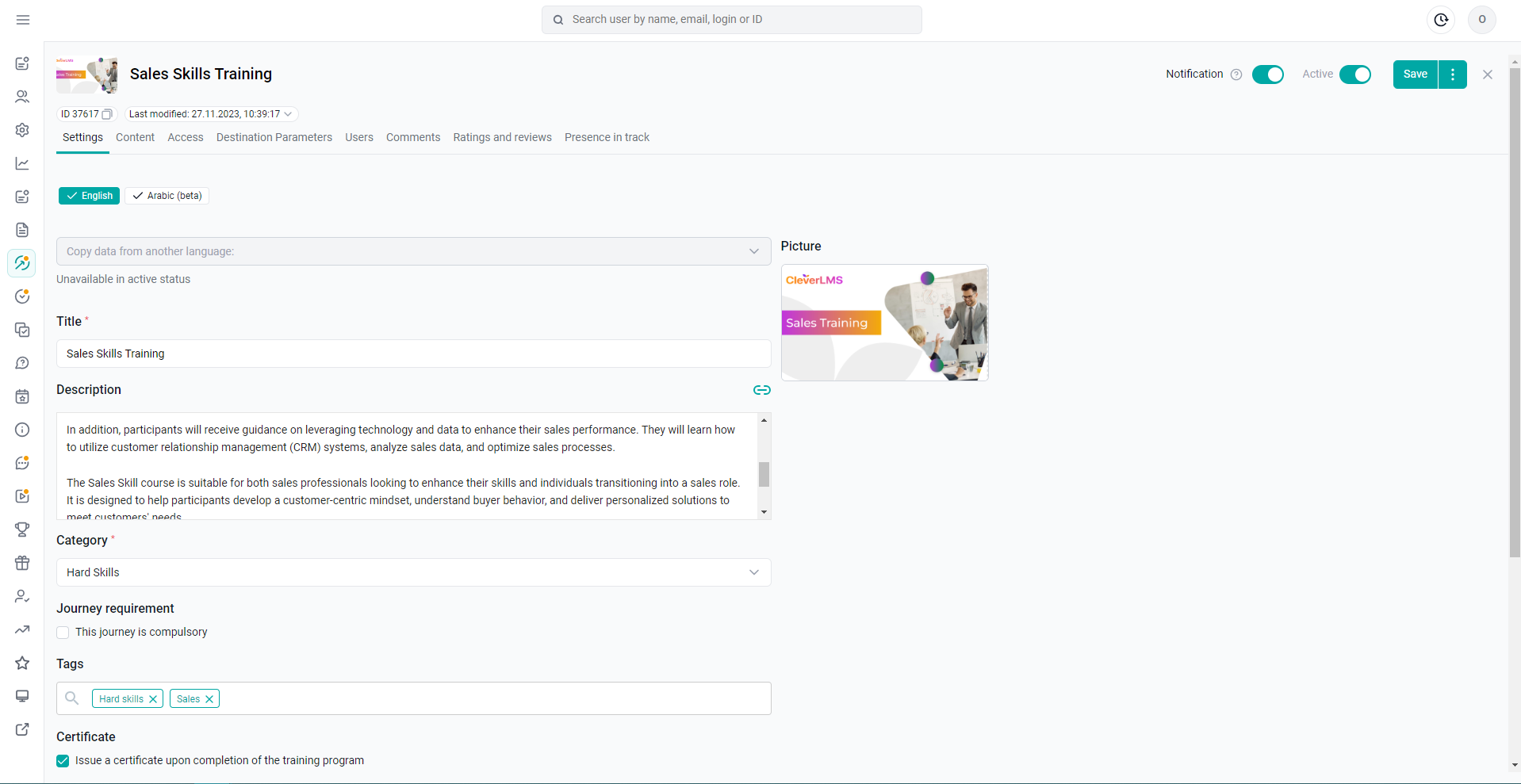This screenshot has height=784, width=1521.
Task: Expand Copy data from another language dropdown
Action: (413, 251)
